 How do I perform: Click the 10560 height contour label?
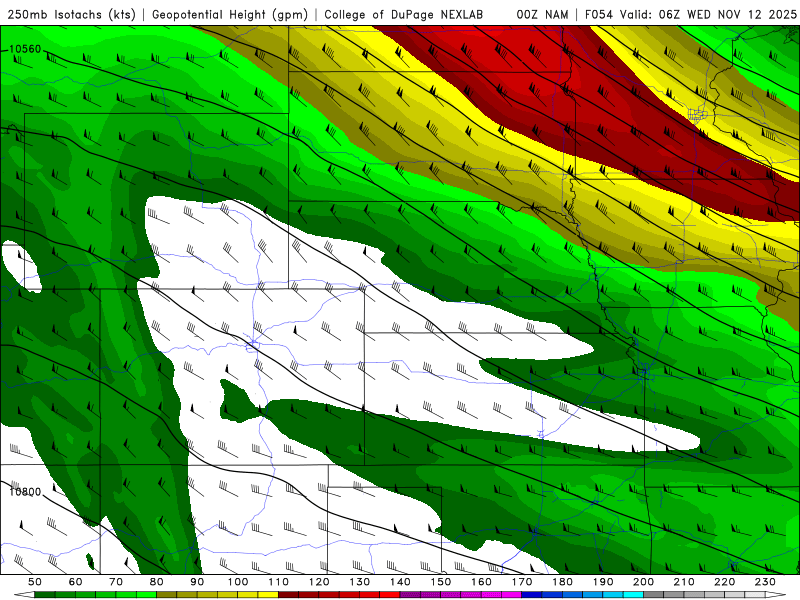(25, 49)
